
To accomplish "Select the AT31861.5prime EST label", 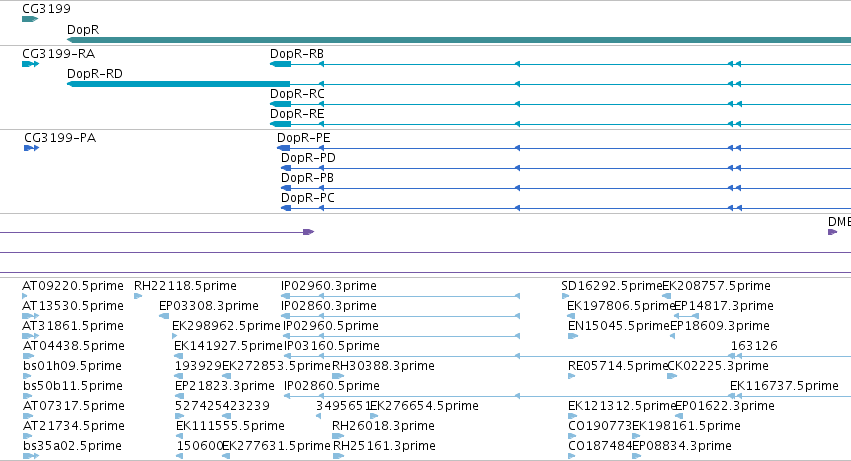I will click(73, 326).
